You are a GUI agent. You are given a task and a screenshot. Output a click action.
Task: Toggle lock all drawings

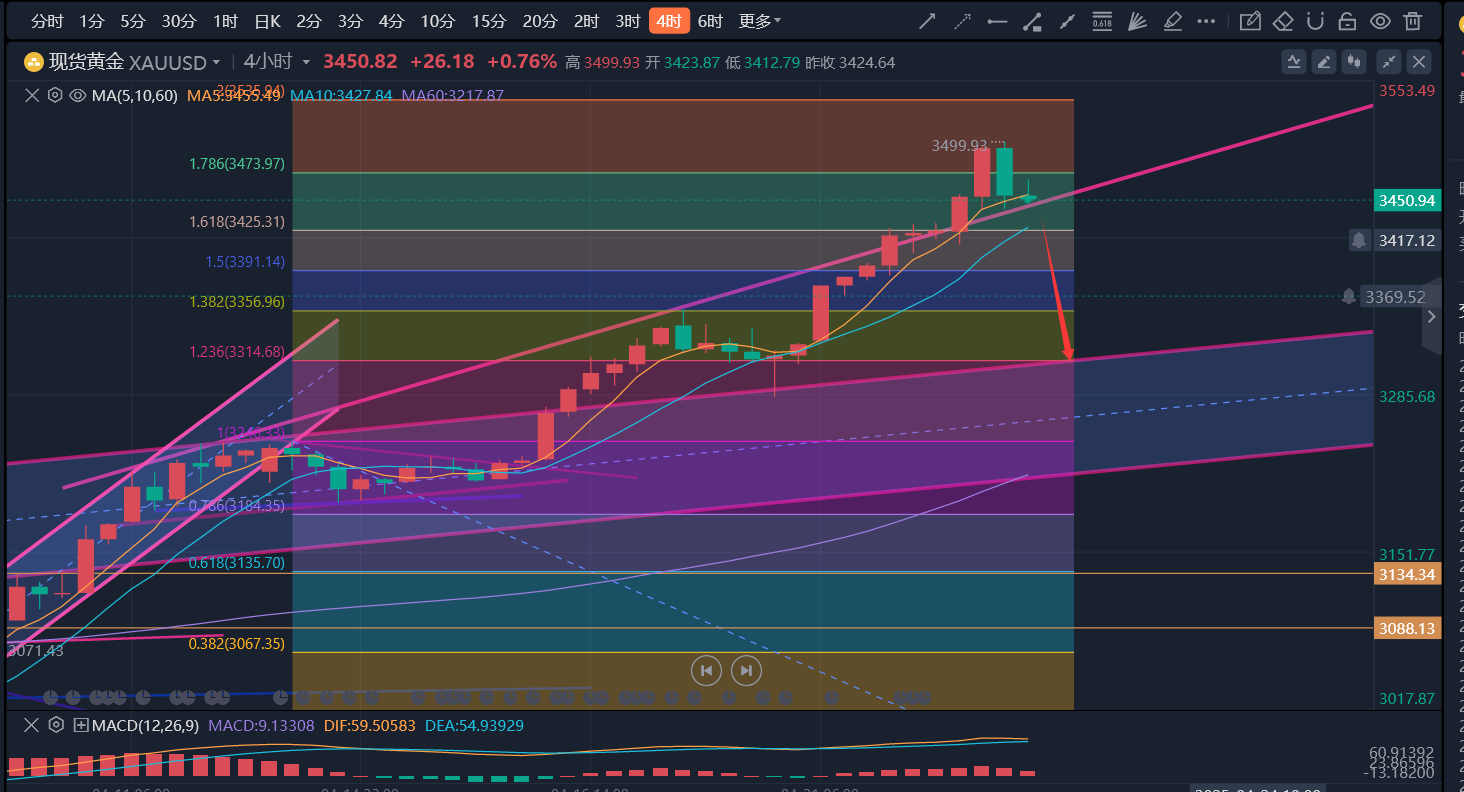click(x=1347, y=21)
